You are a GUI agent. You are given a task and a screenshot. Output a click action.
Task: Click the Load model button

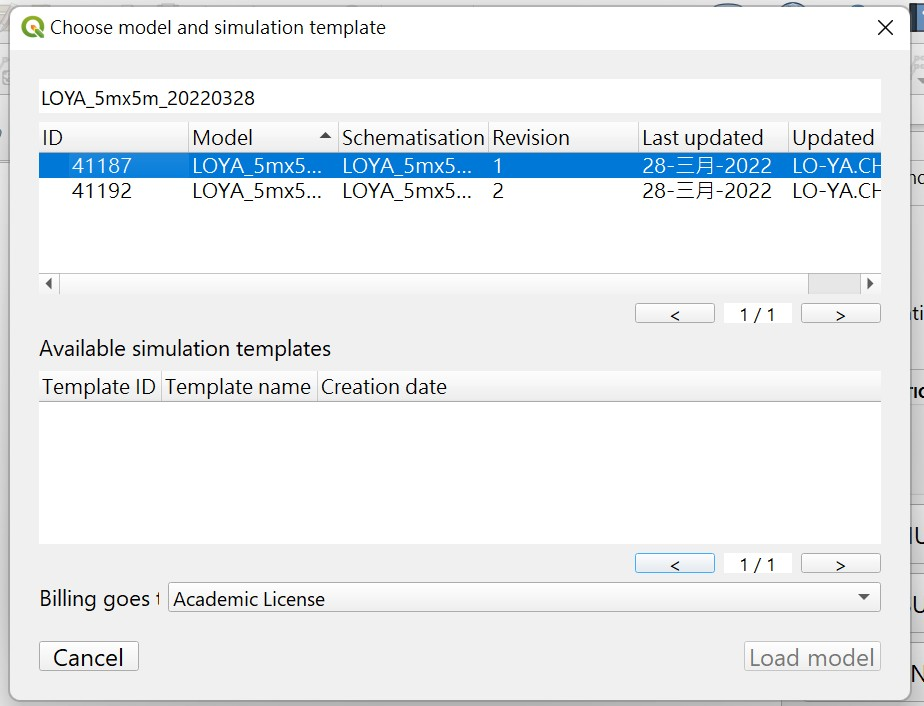coord(811,656)
